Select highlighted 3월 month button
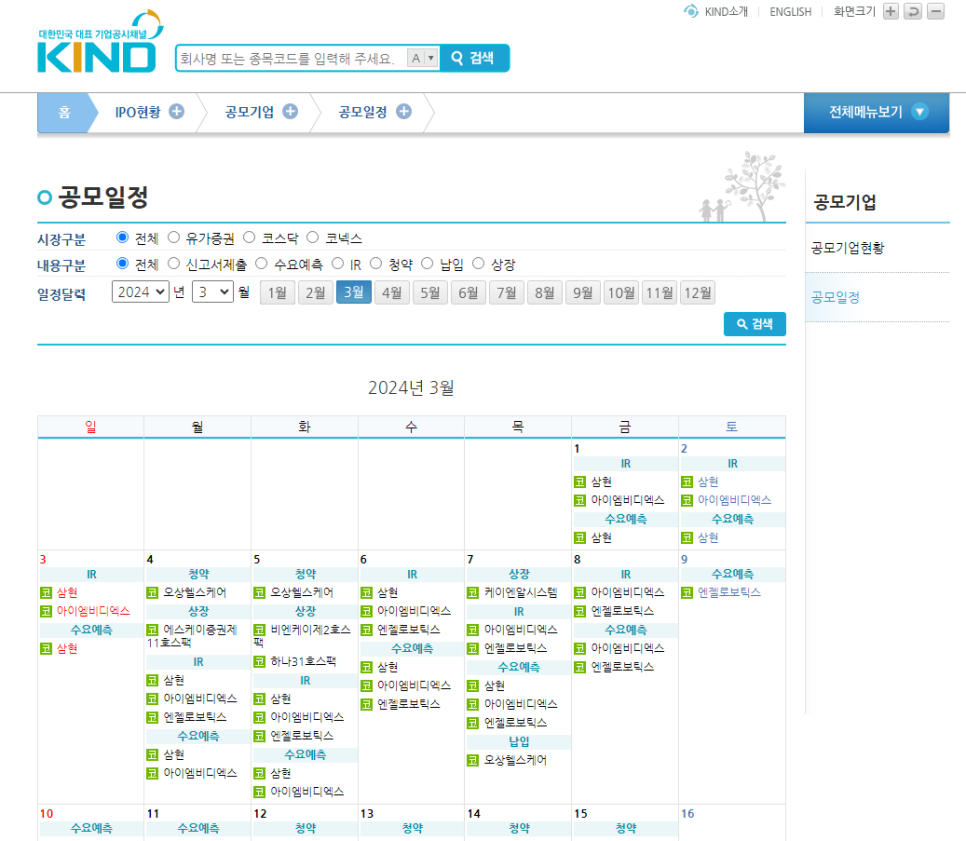 click(354, 293)
